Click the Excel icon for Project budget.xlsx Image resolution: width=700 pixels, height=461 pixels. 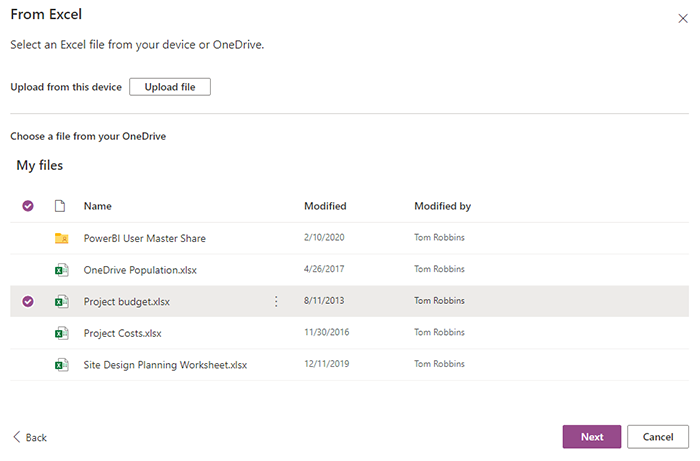[62, 302]
